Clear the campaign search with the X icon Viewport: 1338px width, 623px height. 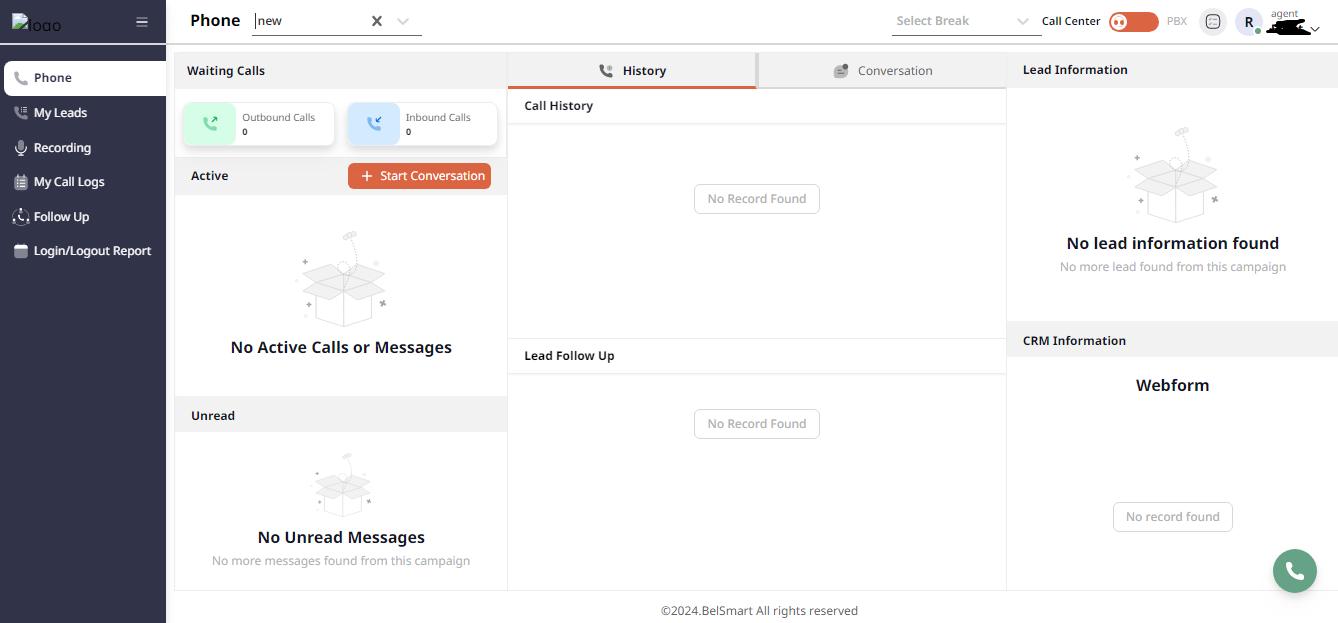[376, 20]
